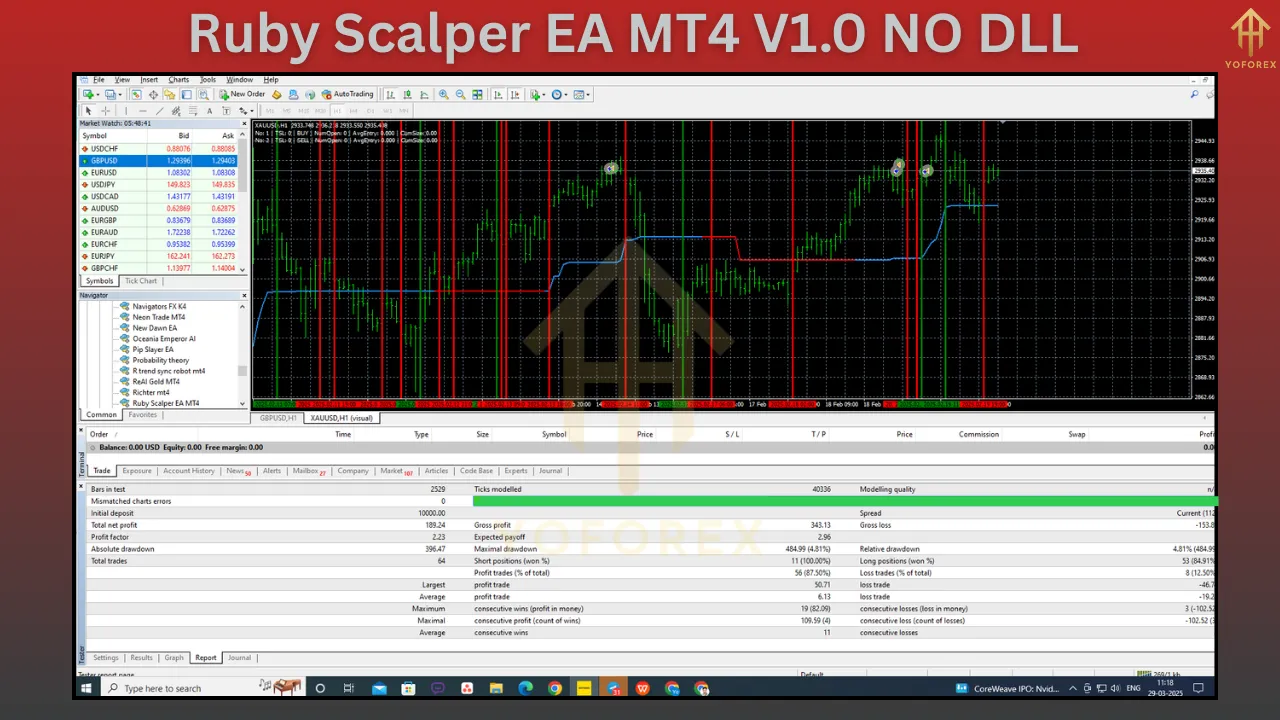This screenshot has height=720, width=1280.
Task: Select Ruby Scalper EA MT4 in Navigator
Action: [x=166, y=403]
